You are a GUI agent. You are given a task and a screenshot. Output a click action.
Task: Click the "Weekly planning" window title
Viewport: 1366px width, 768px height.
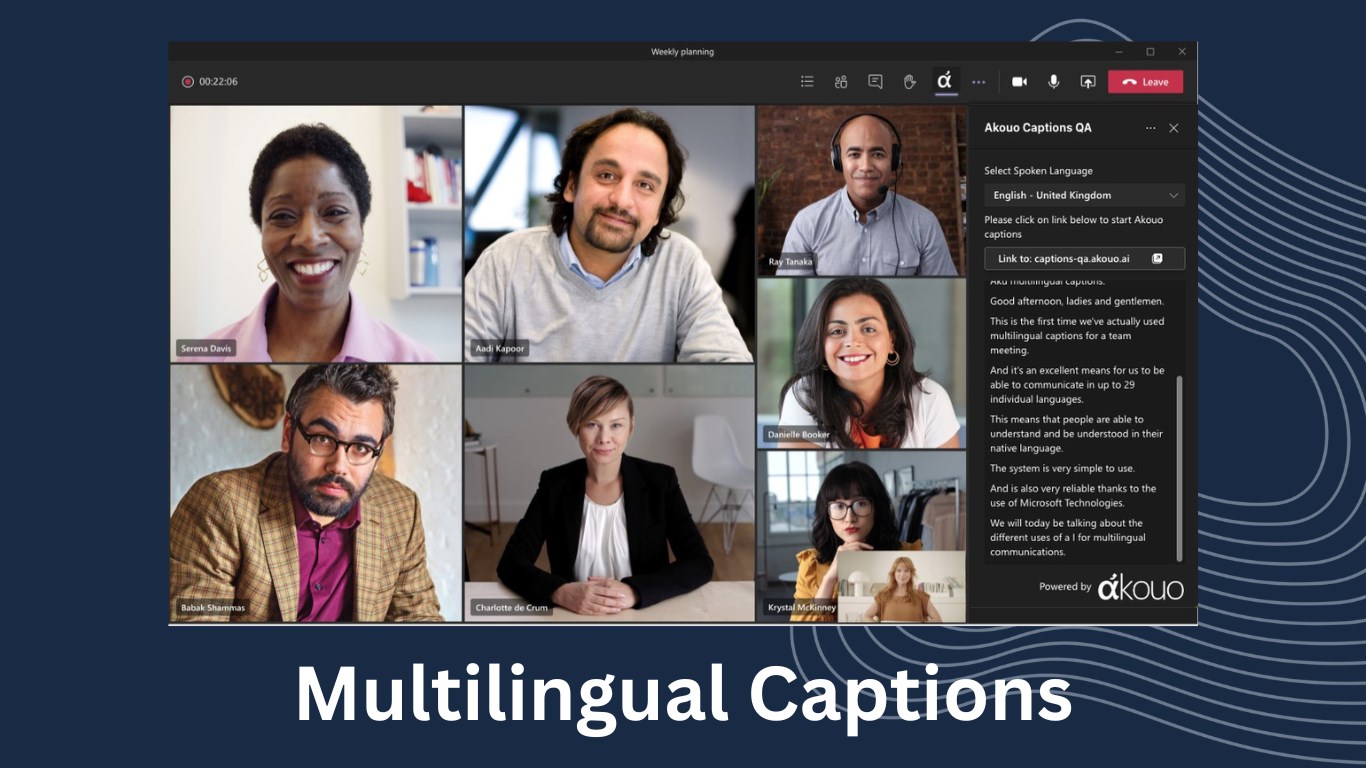(x=682, y=52)
